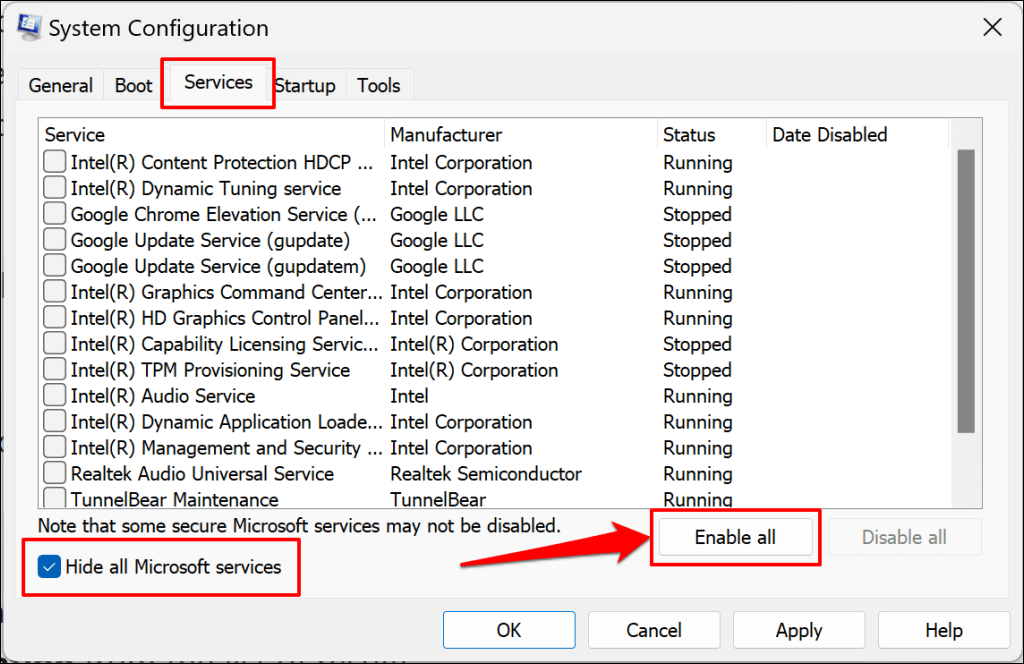This screenshot has width=1024, height=664.
Task: Select the Intel(R) TPM Provisioning Service row name
Action: tap(210, 370)
